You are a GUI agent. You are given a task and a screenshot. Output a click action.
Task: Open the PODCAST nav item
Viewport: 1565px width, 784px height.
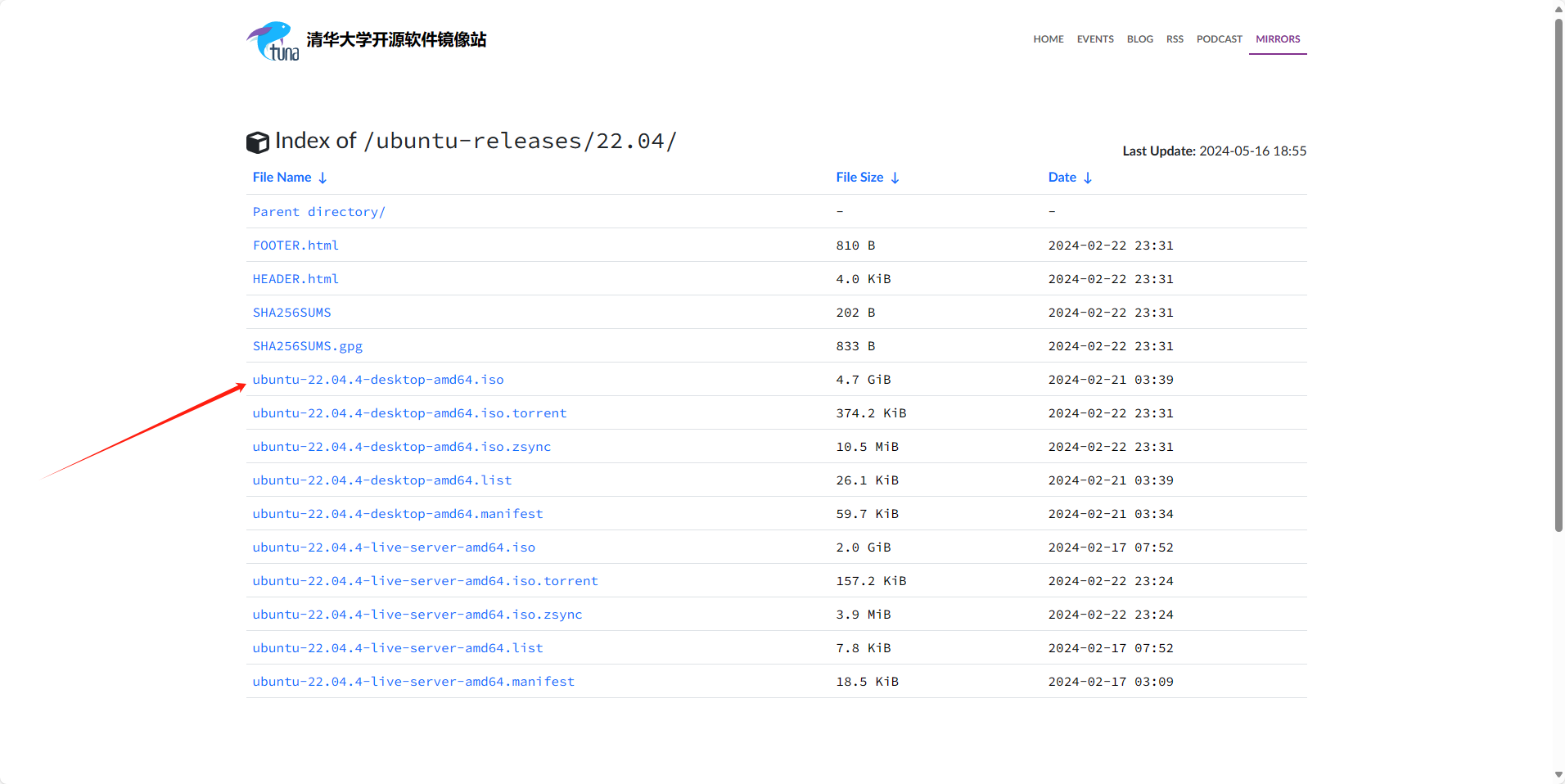coord(1219,39)
